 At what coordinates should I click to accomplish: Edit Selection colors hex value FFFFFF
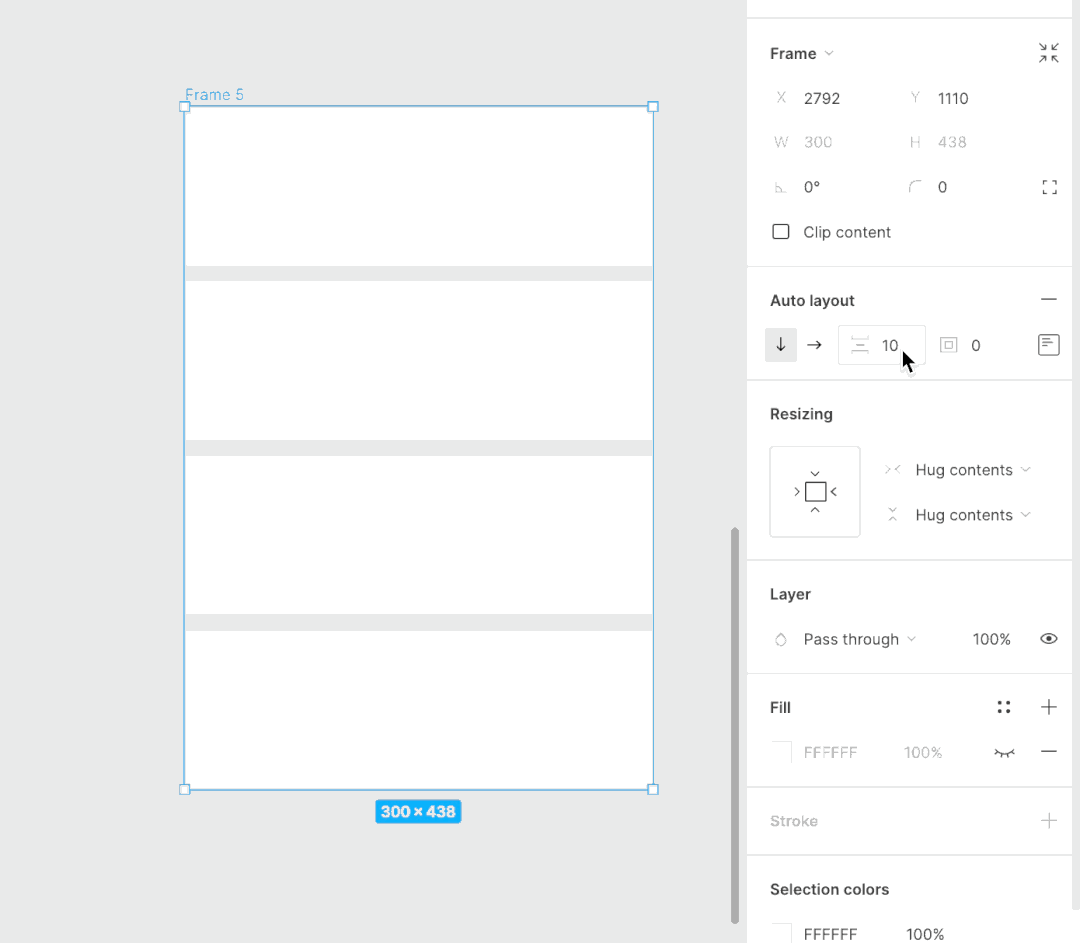click(831, 934)
